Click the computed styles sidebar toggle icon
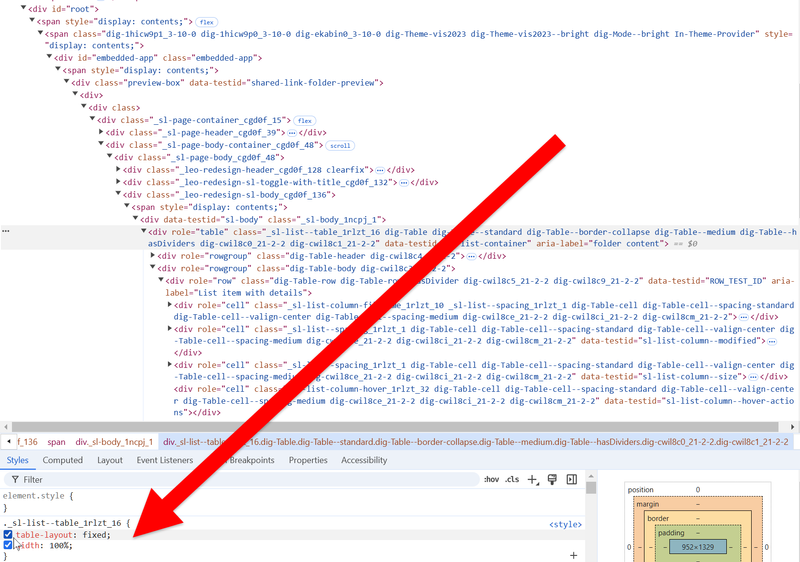 (571, 480)
